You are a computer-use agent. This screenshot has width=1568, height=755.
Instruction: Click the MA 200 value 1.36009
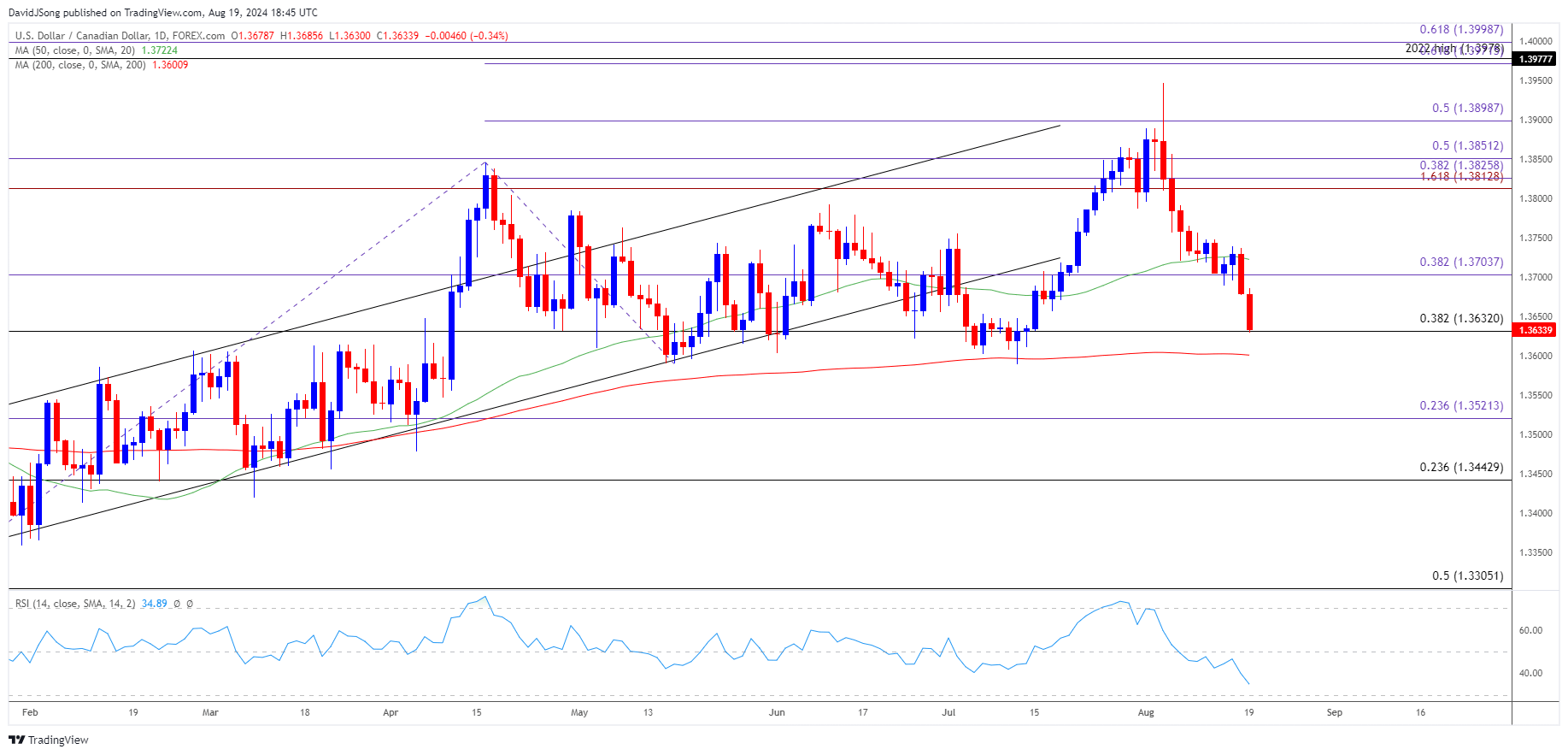pyautogui.click(x=170, y=65)
